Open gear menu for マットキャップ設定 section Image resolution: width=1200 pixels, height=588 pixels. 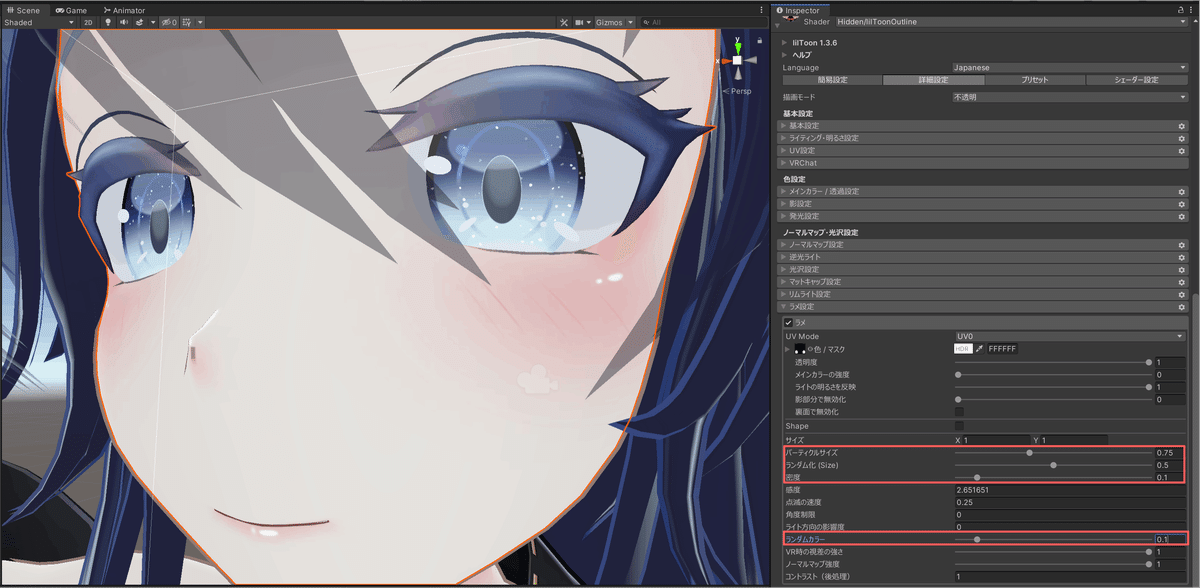1181,282
